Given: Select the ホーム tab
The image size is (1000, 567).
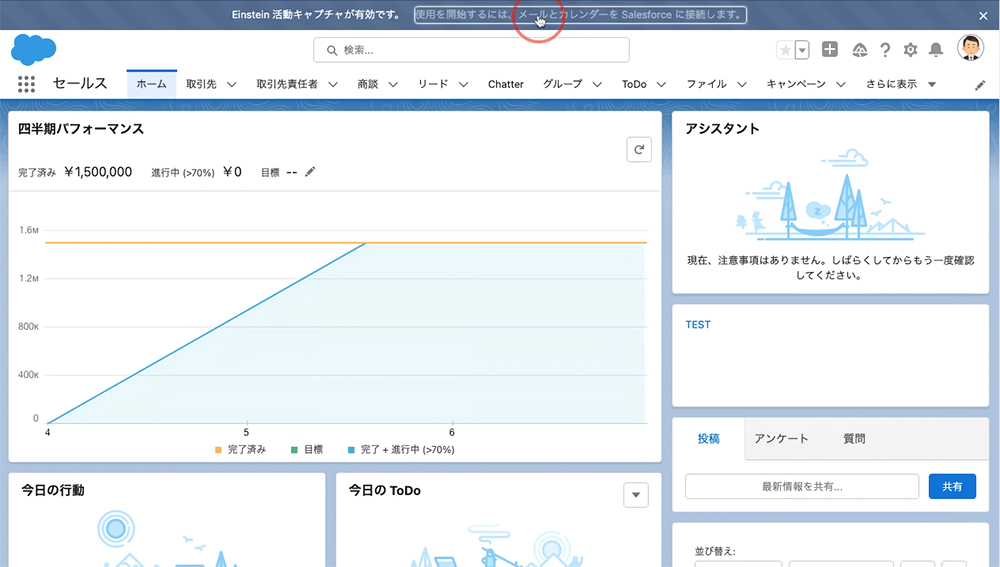Looking at the screenshot, I should 152,84.
